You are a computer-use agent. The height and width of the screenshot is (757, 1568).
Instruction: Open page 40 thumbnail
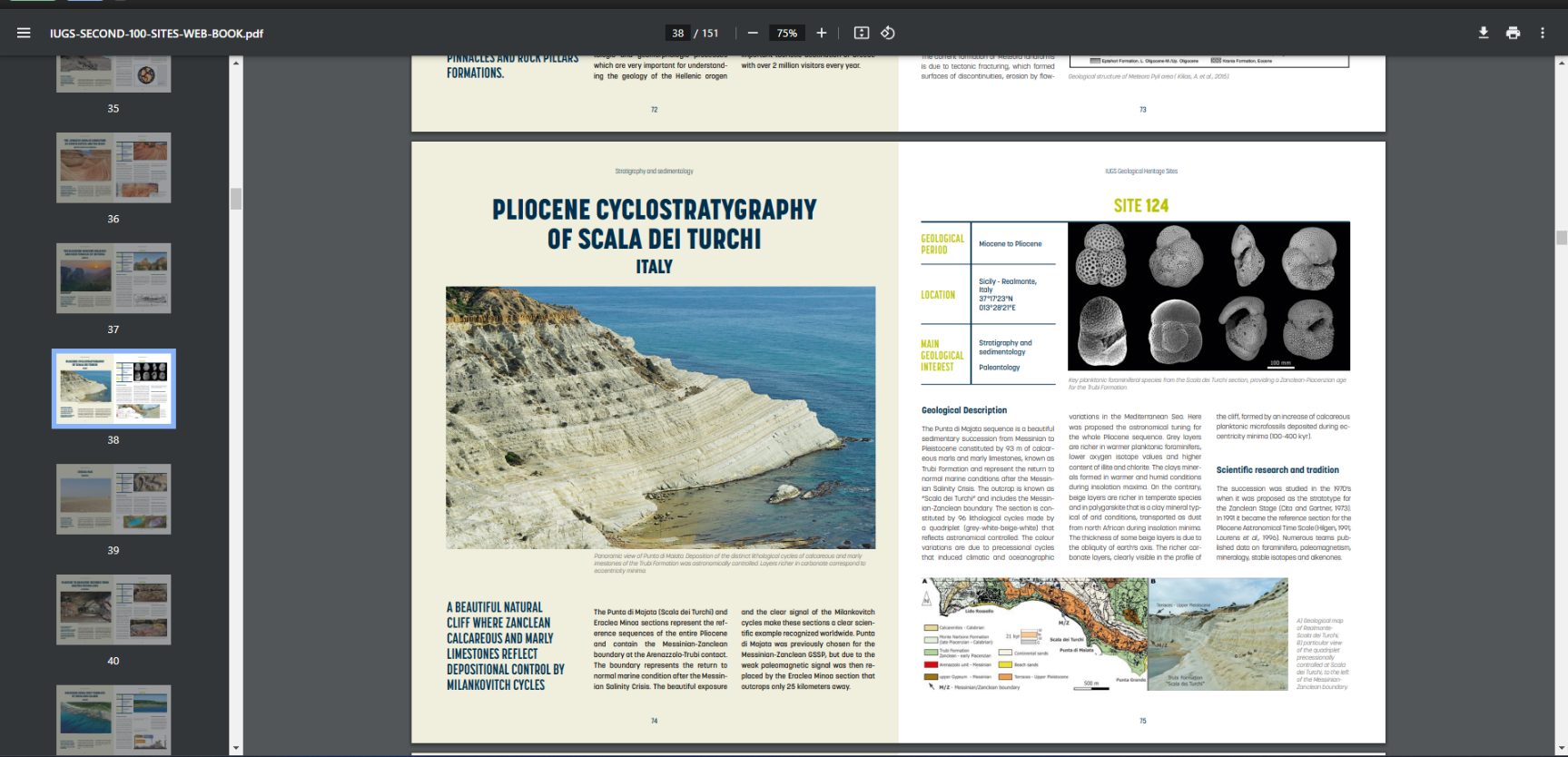click(x=113, y=609)
